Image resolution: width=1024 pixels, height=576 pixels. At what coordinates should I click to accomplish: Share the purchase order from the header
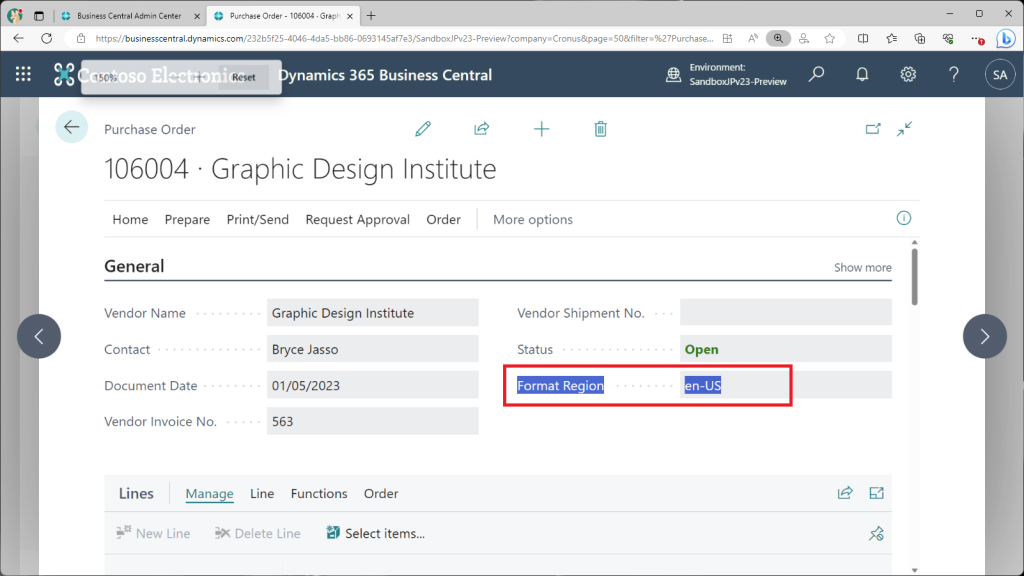(482, 129)
